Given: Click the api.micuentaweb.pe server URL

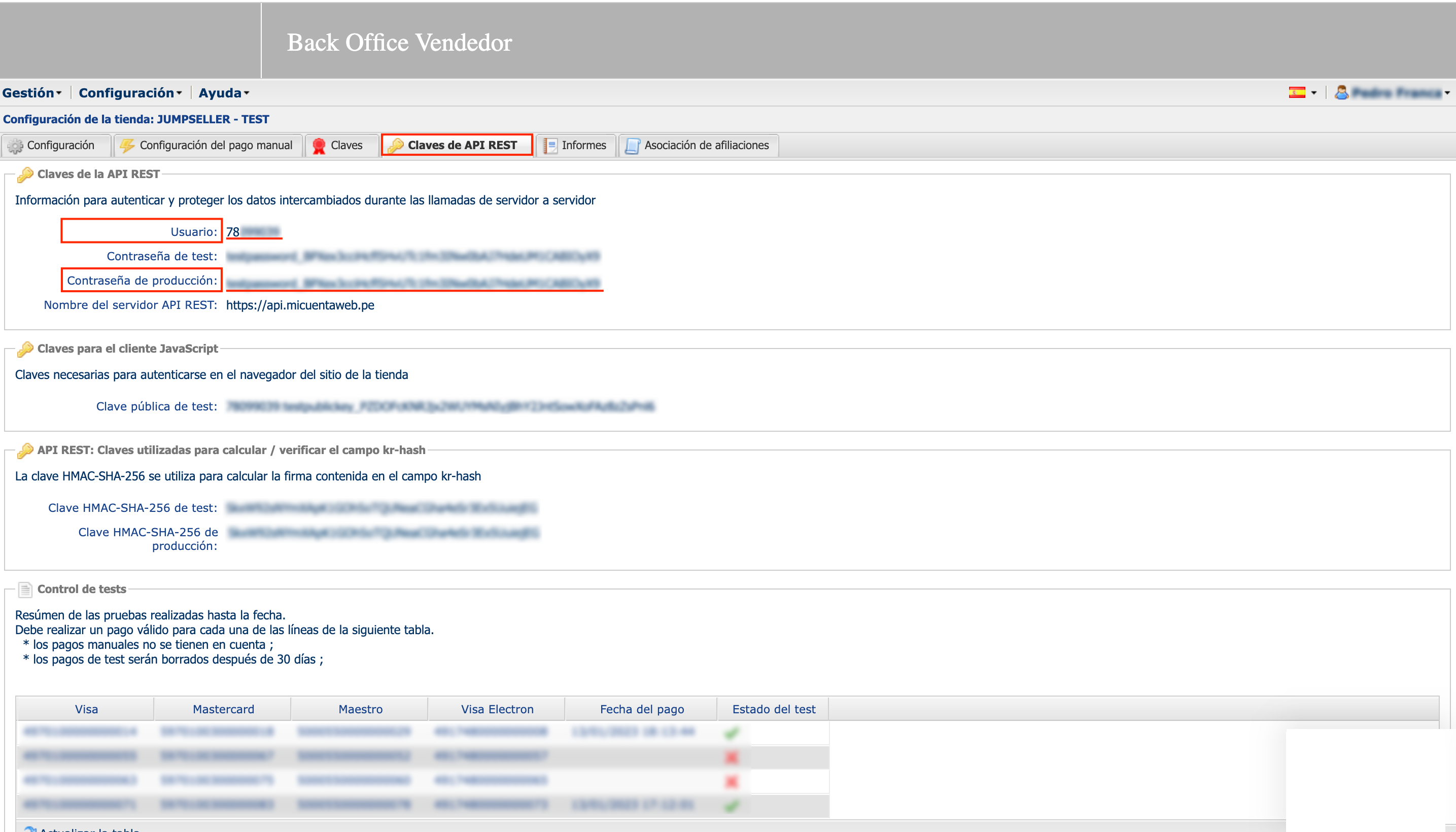Looking at the screenshot, I should click(x=300, y=305).
